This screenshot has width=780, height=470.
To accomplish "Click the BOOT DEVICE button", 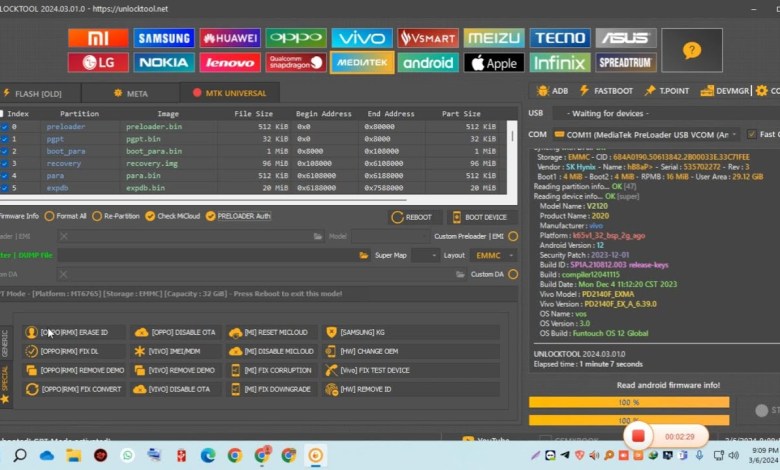I will (x=481, y=217).
